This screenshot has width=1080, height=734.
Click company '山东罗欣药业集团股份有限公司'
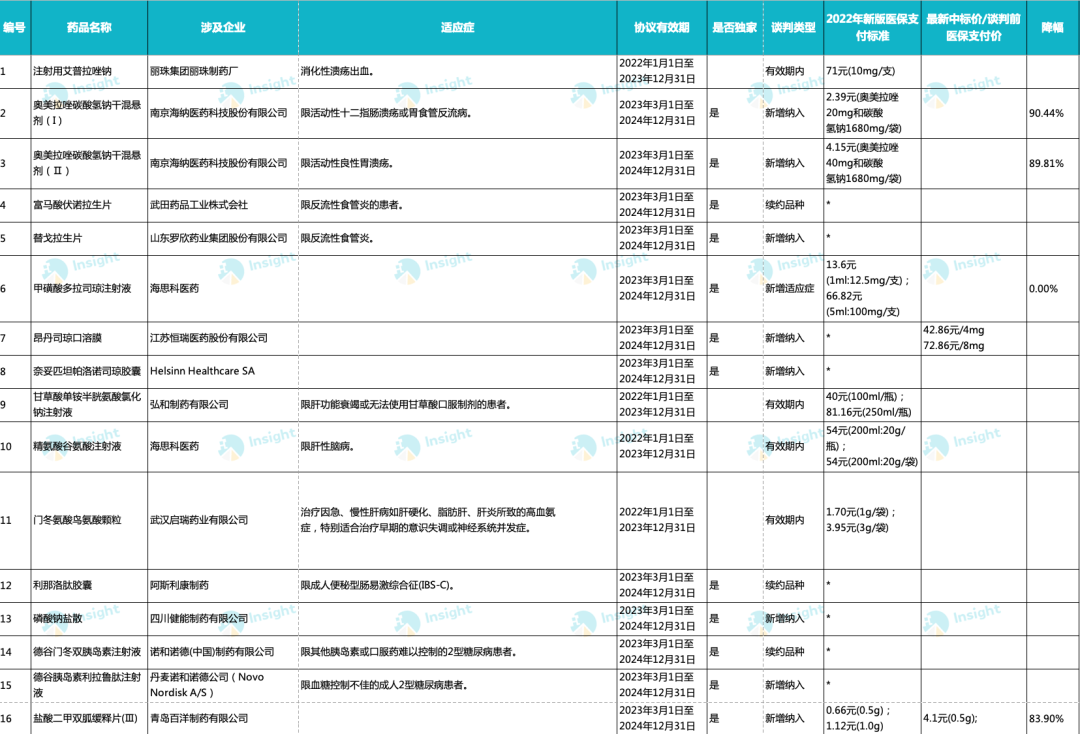point(218,238)
